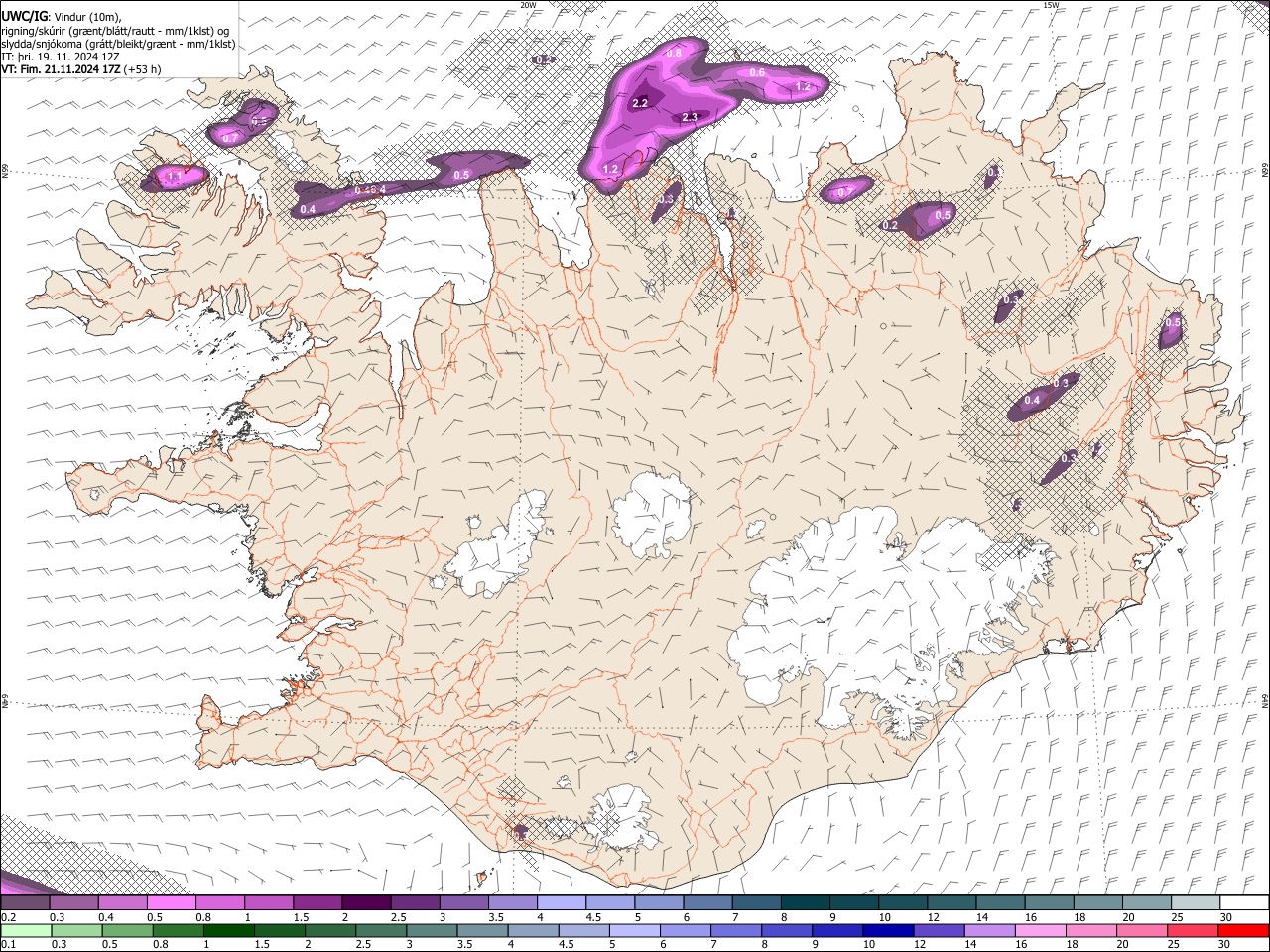The height and width of the screenshot is (952, 1270).
Task: Click the '0.6' snowfall value off the north coast
Action: pos(757,73)
